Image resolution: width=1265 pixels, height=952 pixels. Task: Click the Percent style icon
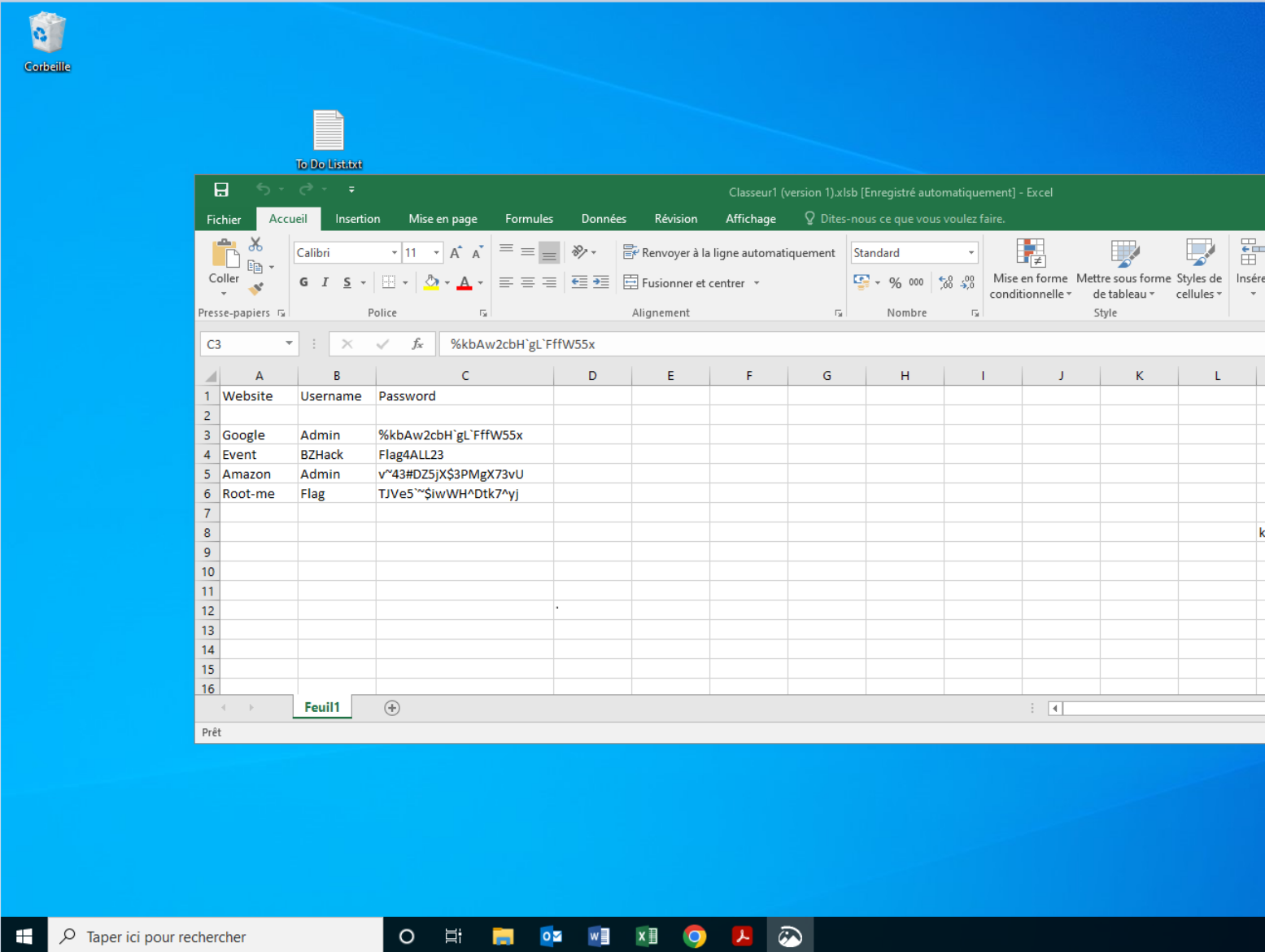[895, 283]
